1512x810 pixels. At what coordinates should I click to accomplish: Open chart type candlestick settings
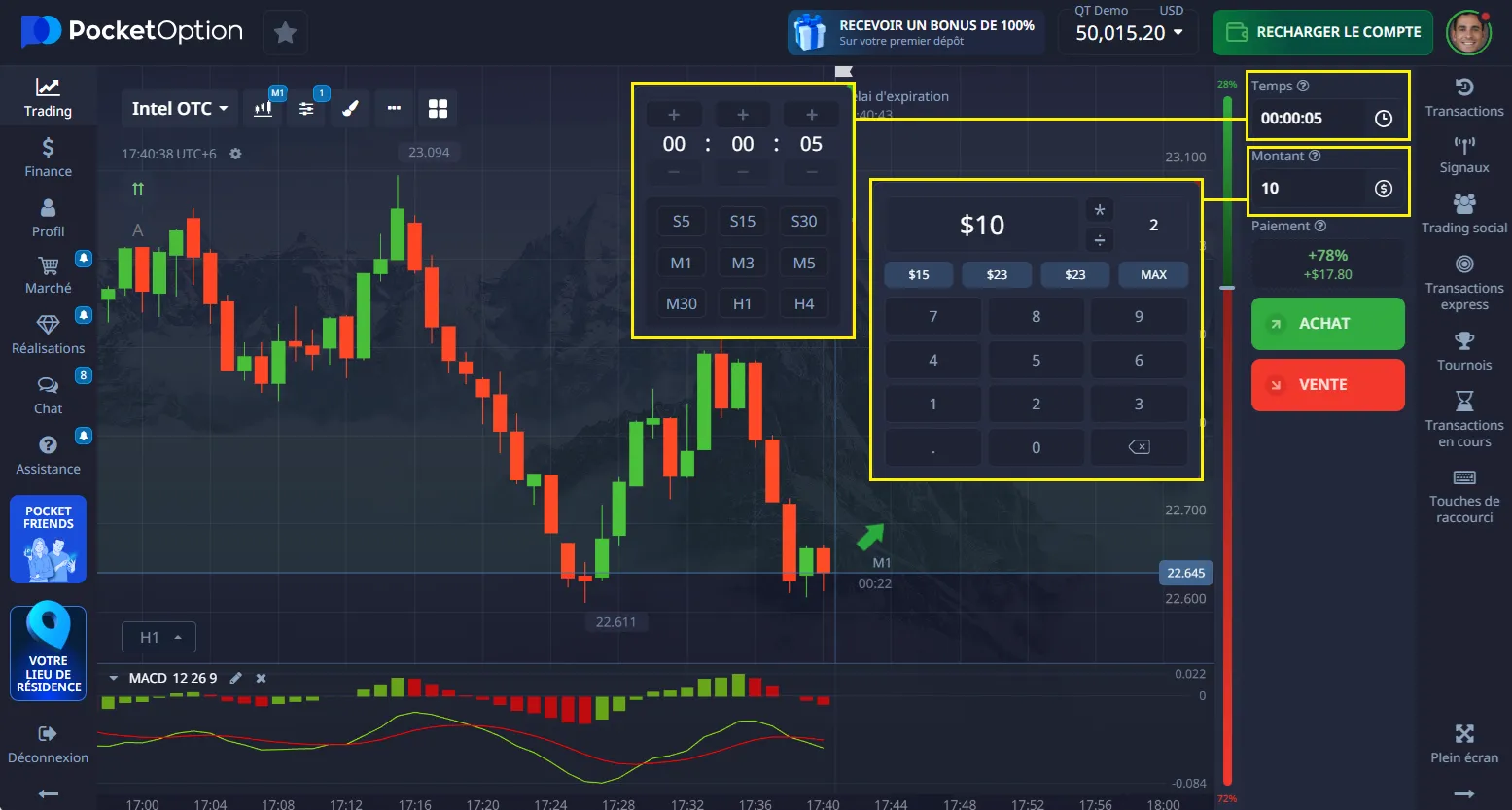point(264,109)
